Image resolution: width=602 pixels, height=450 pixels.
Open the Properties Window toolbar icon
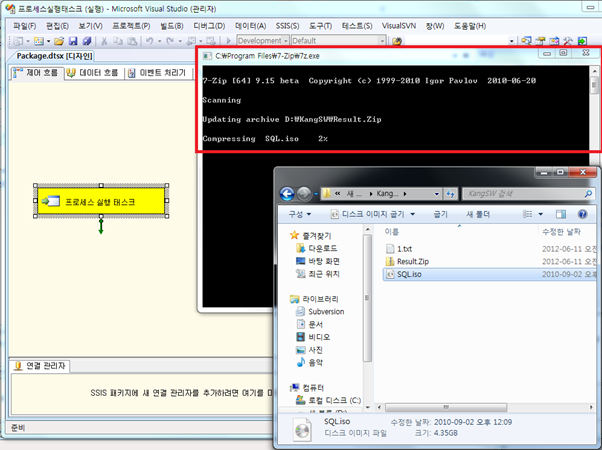[x=540, y=41]
